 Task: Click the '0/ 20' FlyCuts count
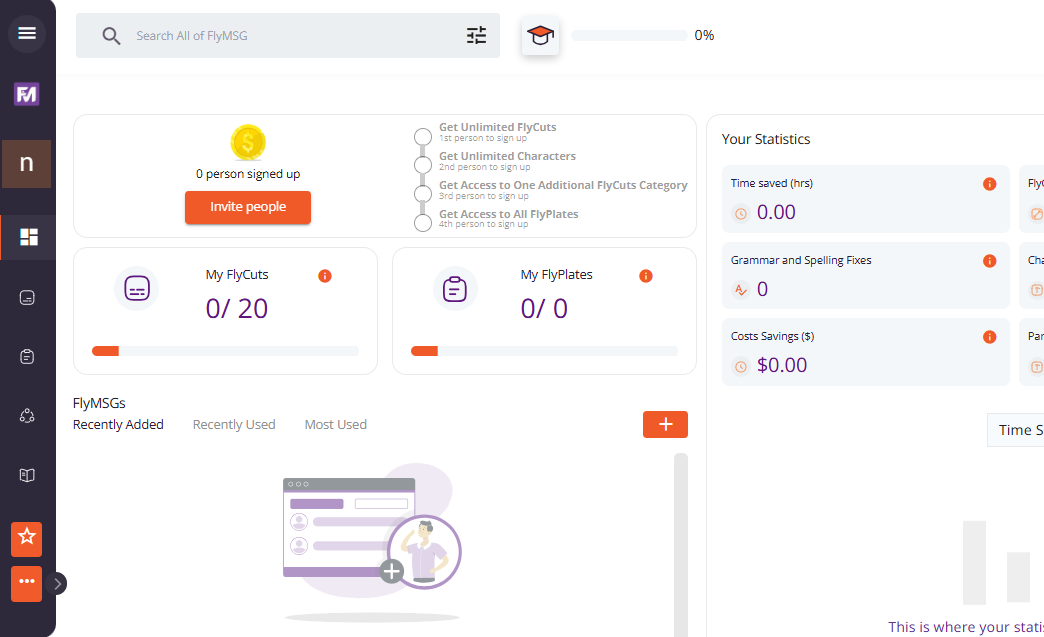(236, 309)
